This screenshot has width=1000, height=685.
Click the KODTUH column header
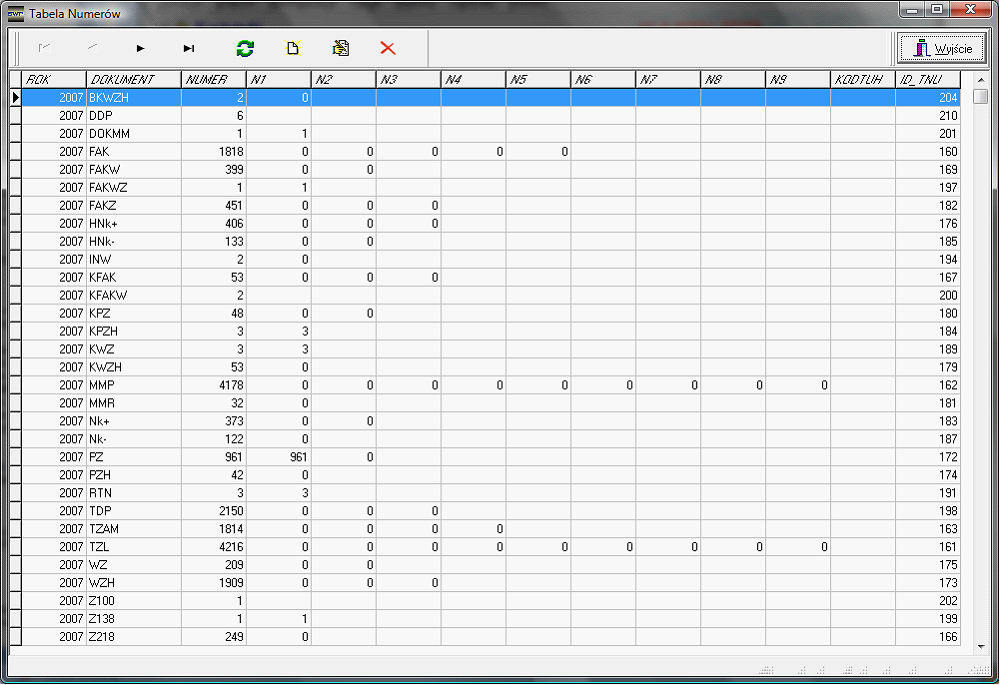(862, 79)
